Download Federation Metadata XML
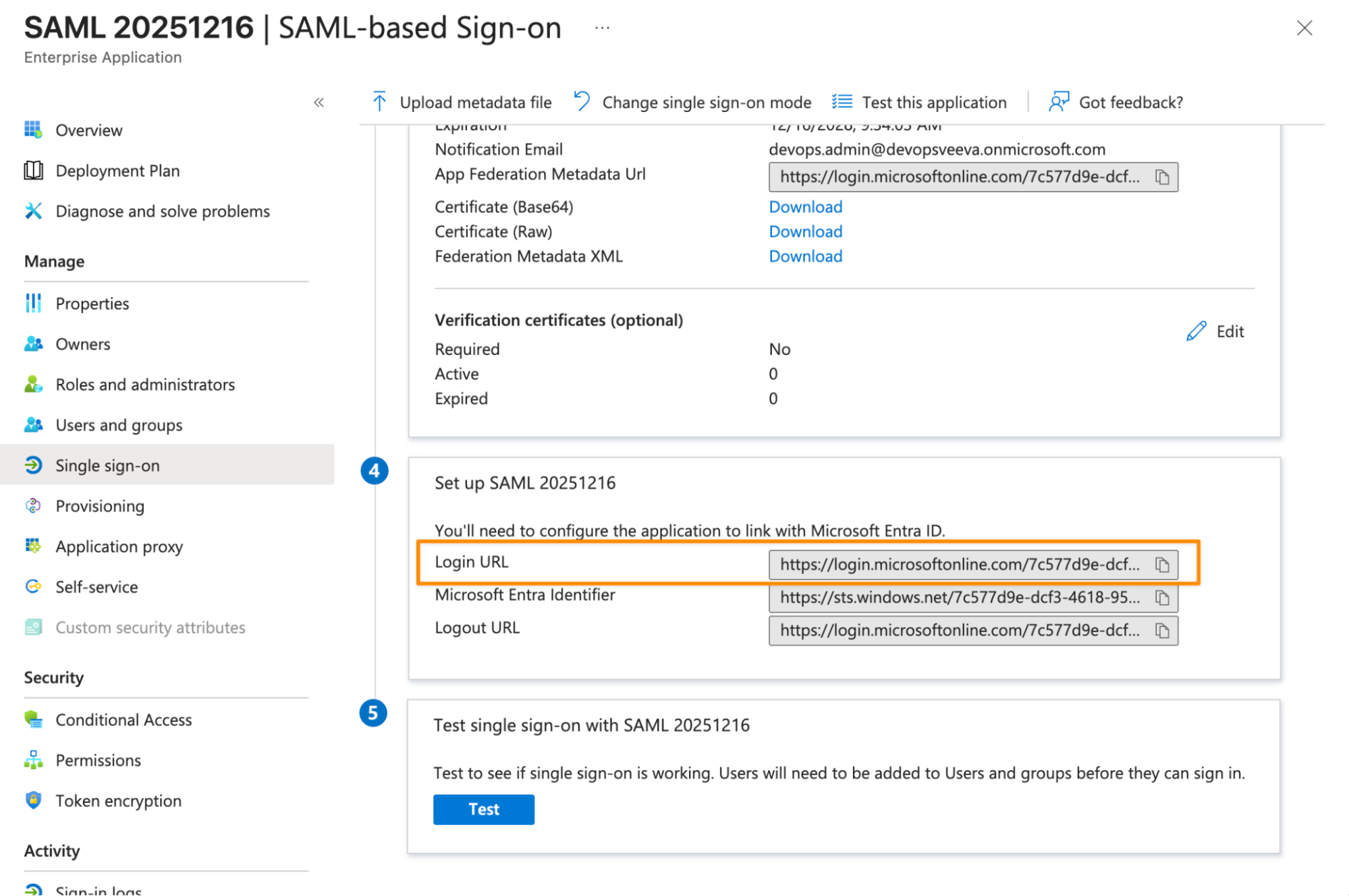 (805, 256)
